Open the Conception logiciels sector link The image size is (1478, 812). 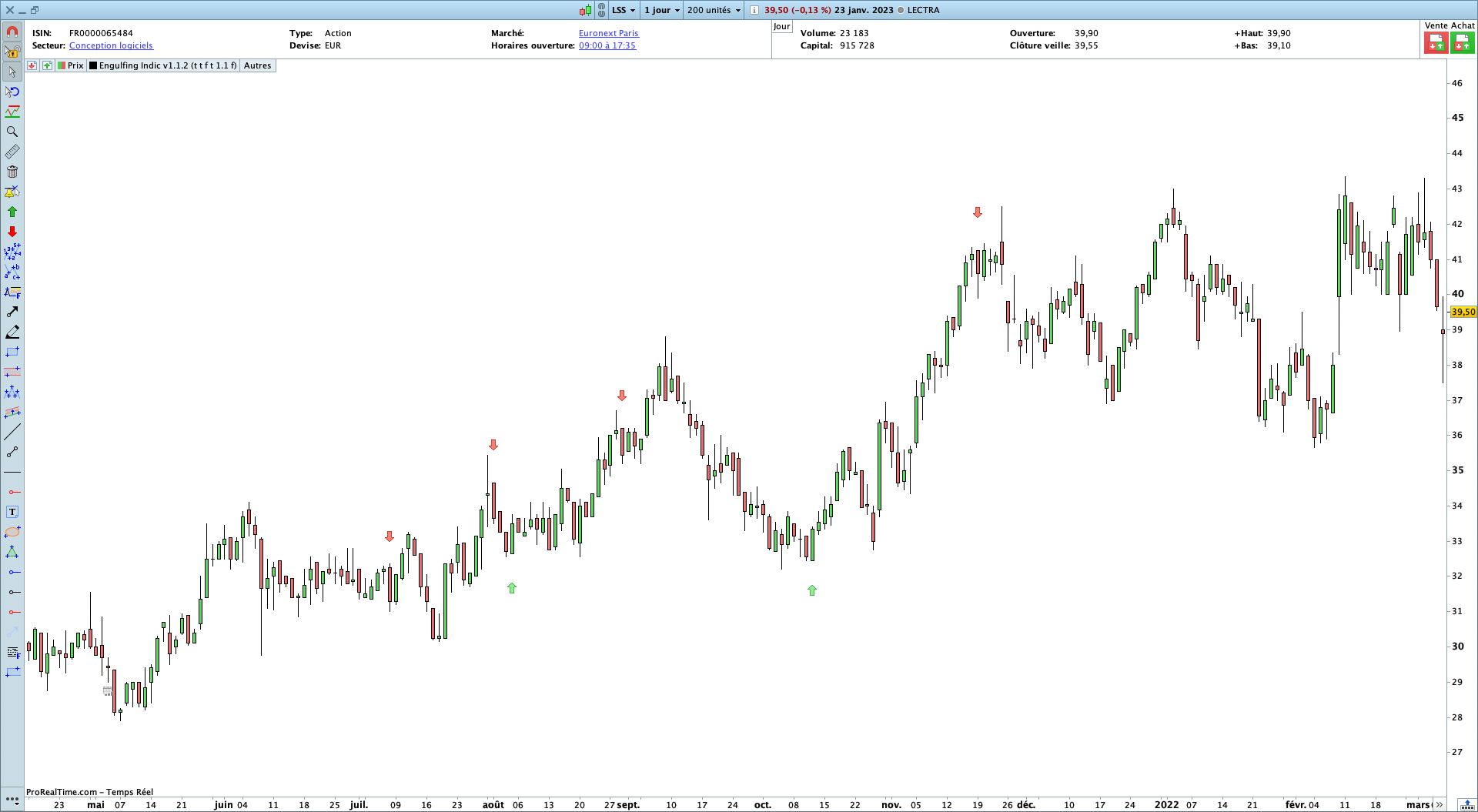[111, 45]
